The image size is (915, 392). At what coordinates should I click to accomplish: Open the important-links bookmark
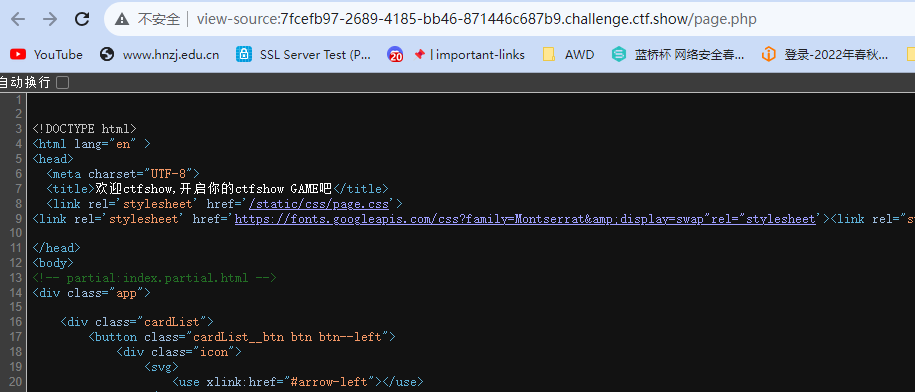coord(456,54)
